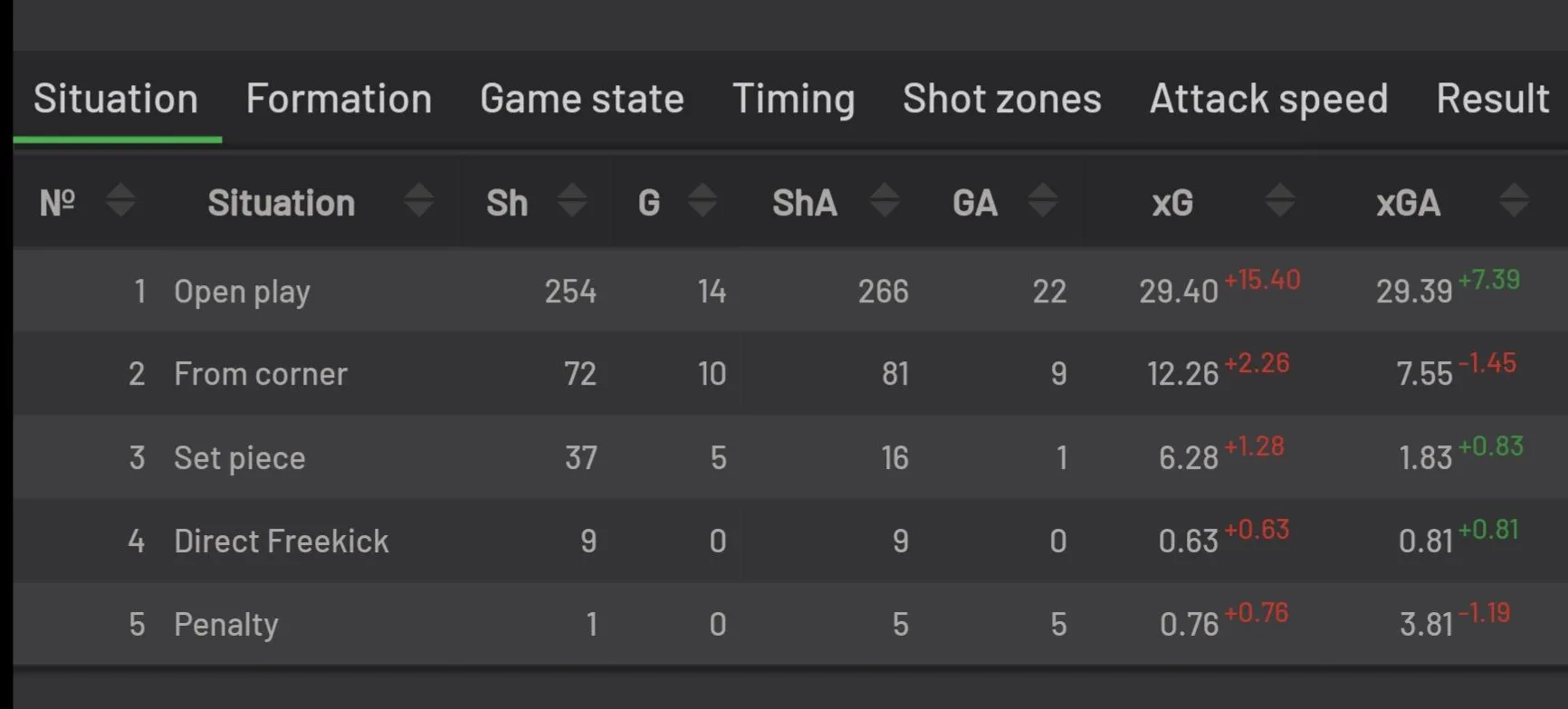The height and width of the screenshot is (709, 1568).
Task: Click the Open play row
Action: 242,292
